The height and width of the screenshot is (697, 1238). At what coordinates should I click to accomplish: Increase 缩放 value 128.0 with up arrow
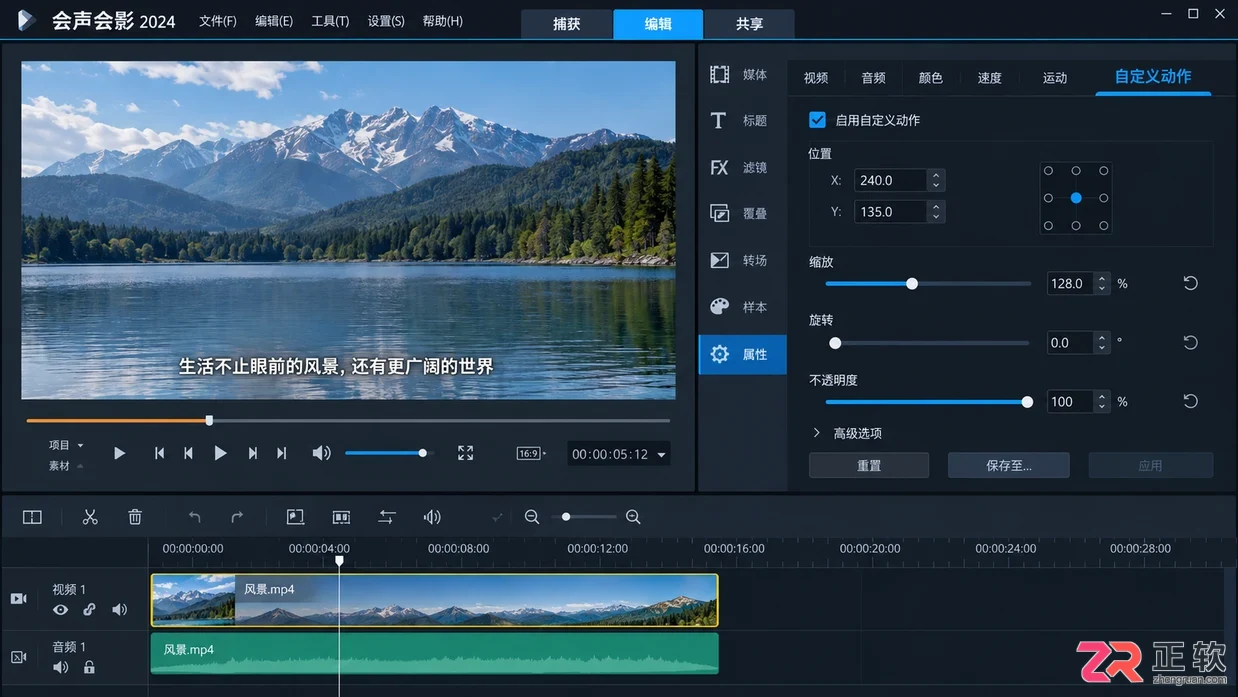click(x=1101, y=278)
